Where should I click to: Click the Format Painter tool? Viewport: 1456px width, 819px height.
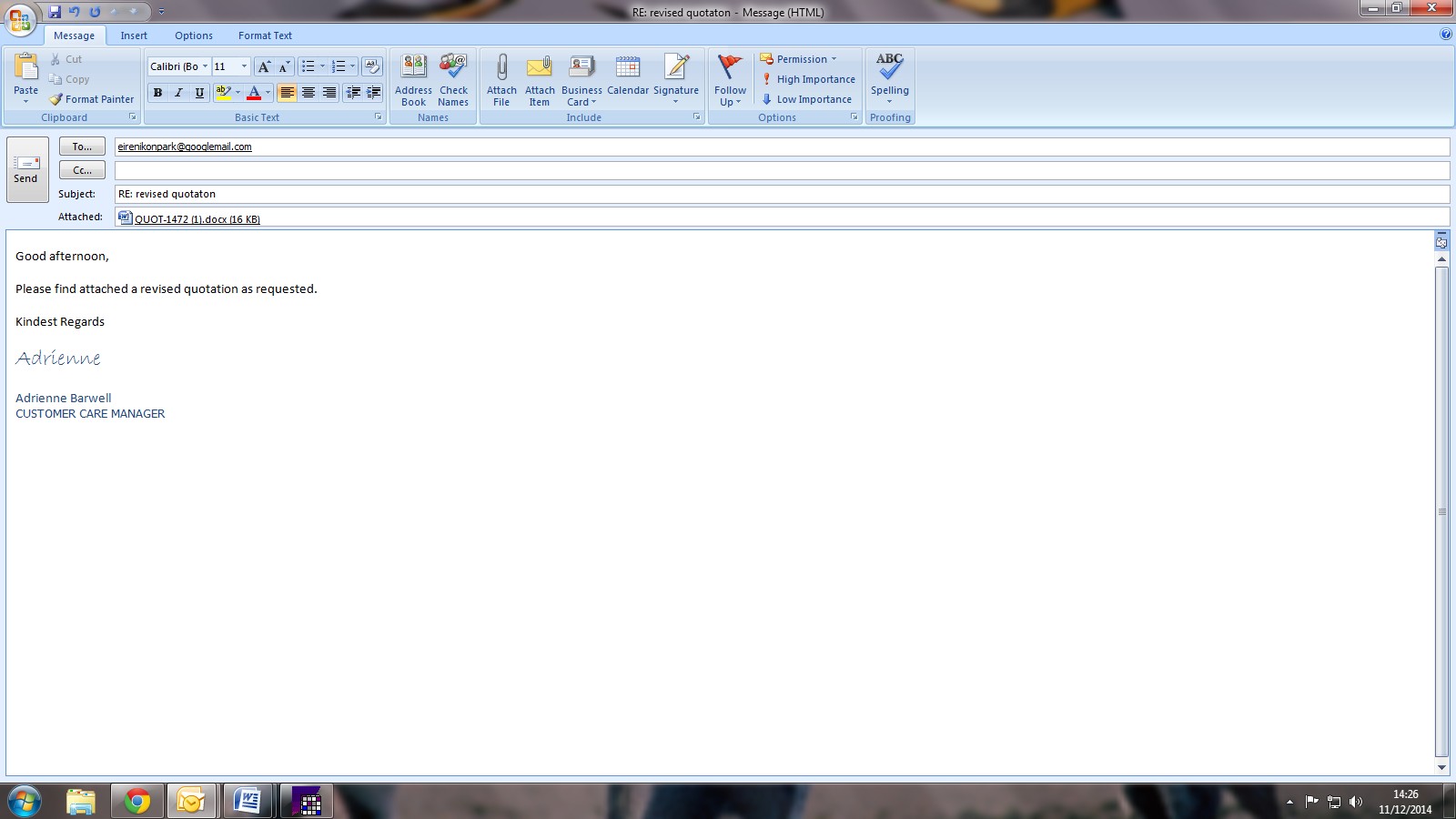(91, 99)
